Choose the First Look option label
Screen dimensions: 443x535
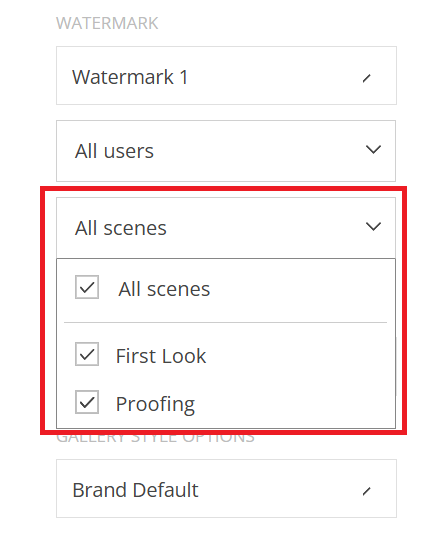(161, 356)
